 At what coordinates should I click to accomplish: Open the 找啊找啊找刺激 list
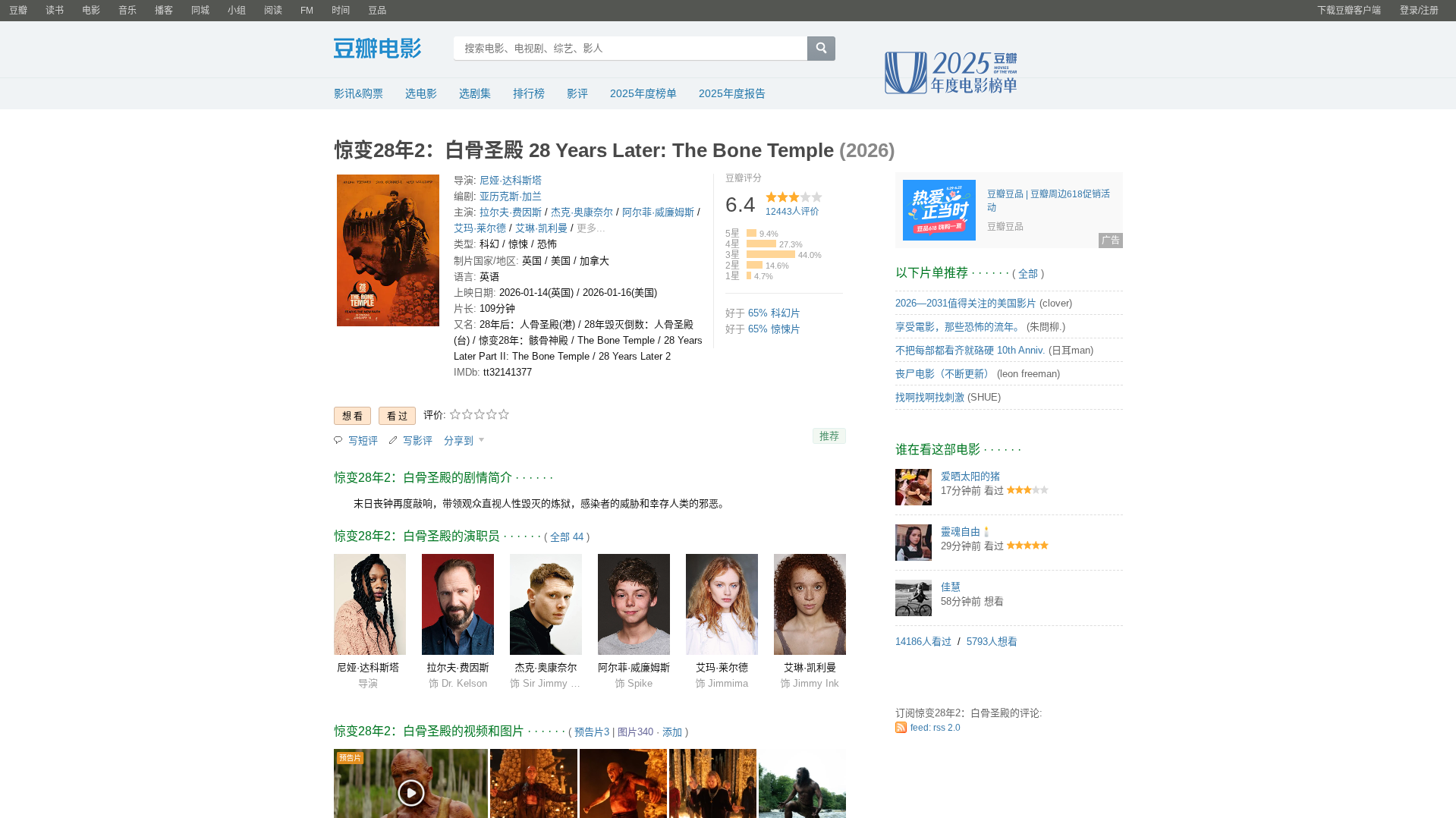929,398
